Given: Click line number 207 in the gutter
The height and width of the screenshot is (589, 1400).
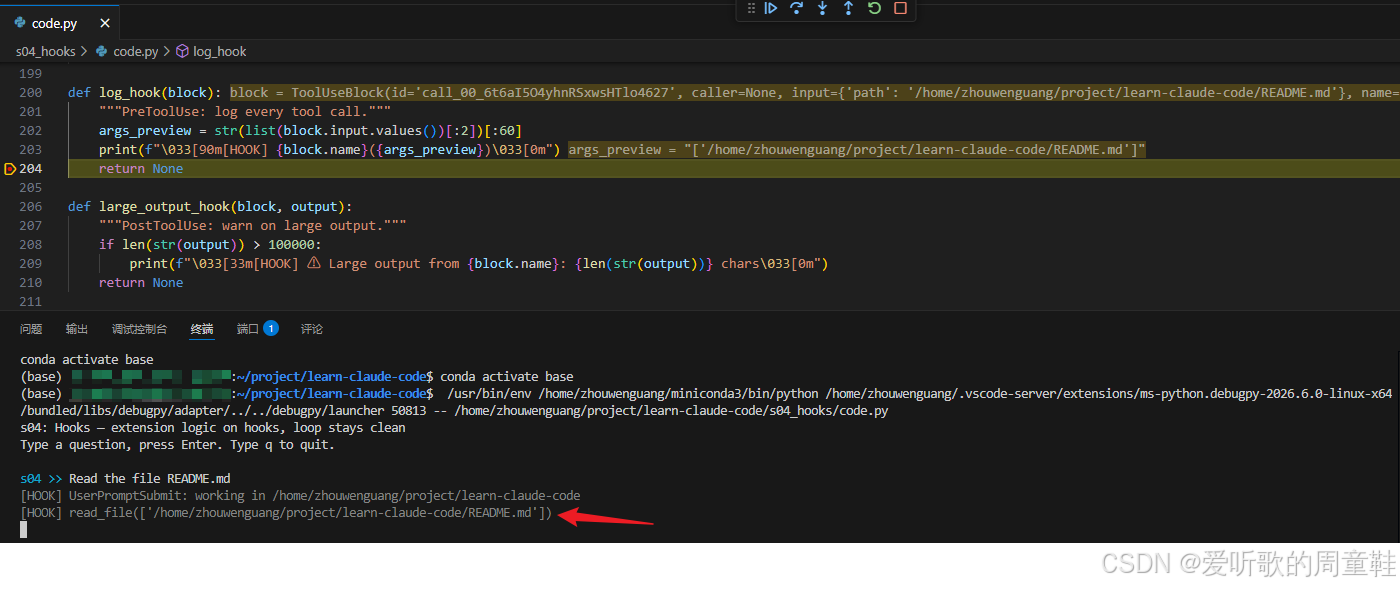Looking at the screenshot, I should pyautogui.click(x=31, y=226).
